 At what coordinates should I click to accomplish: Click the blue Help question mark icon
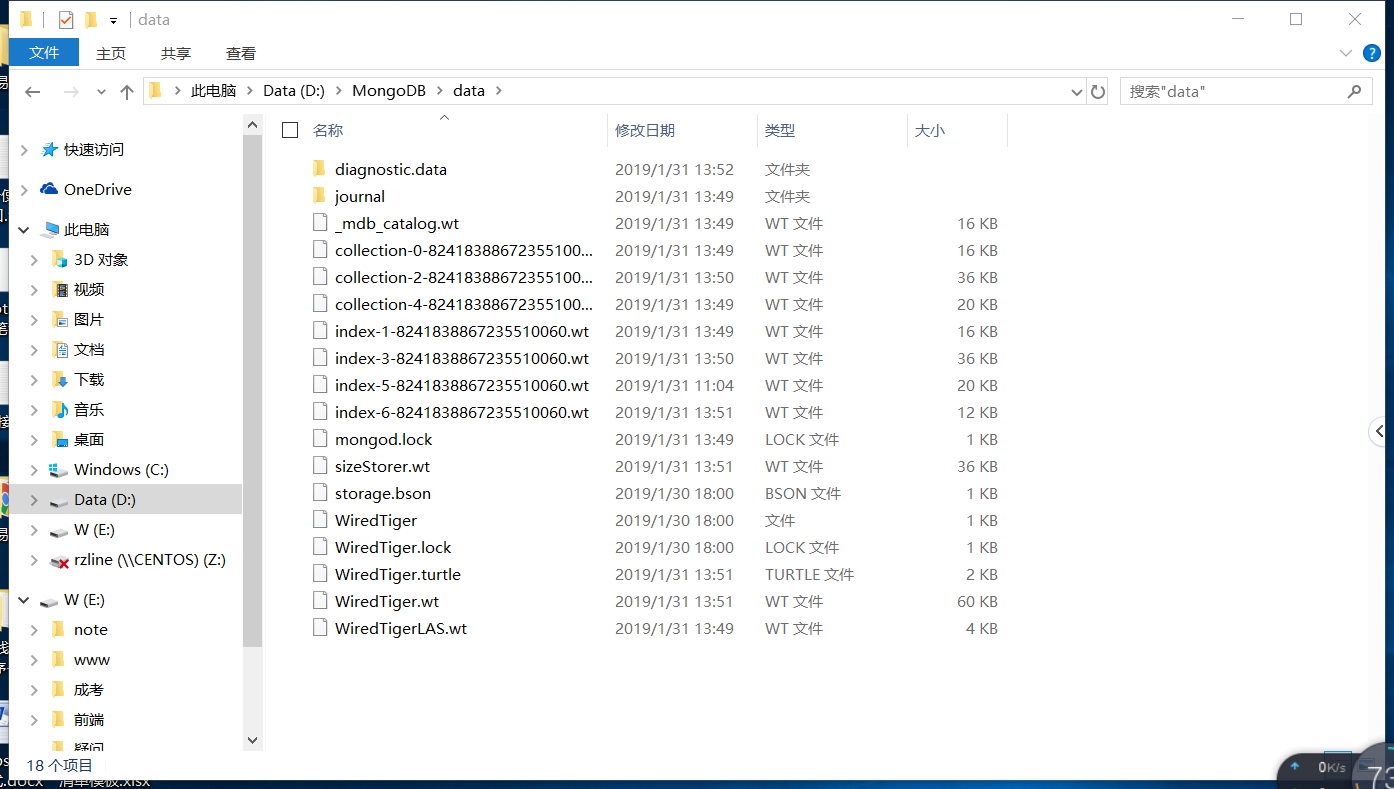pos(1371,53)
